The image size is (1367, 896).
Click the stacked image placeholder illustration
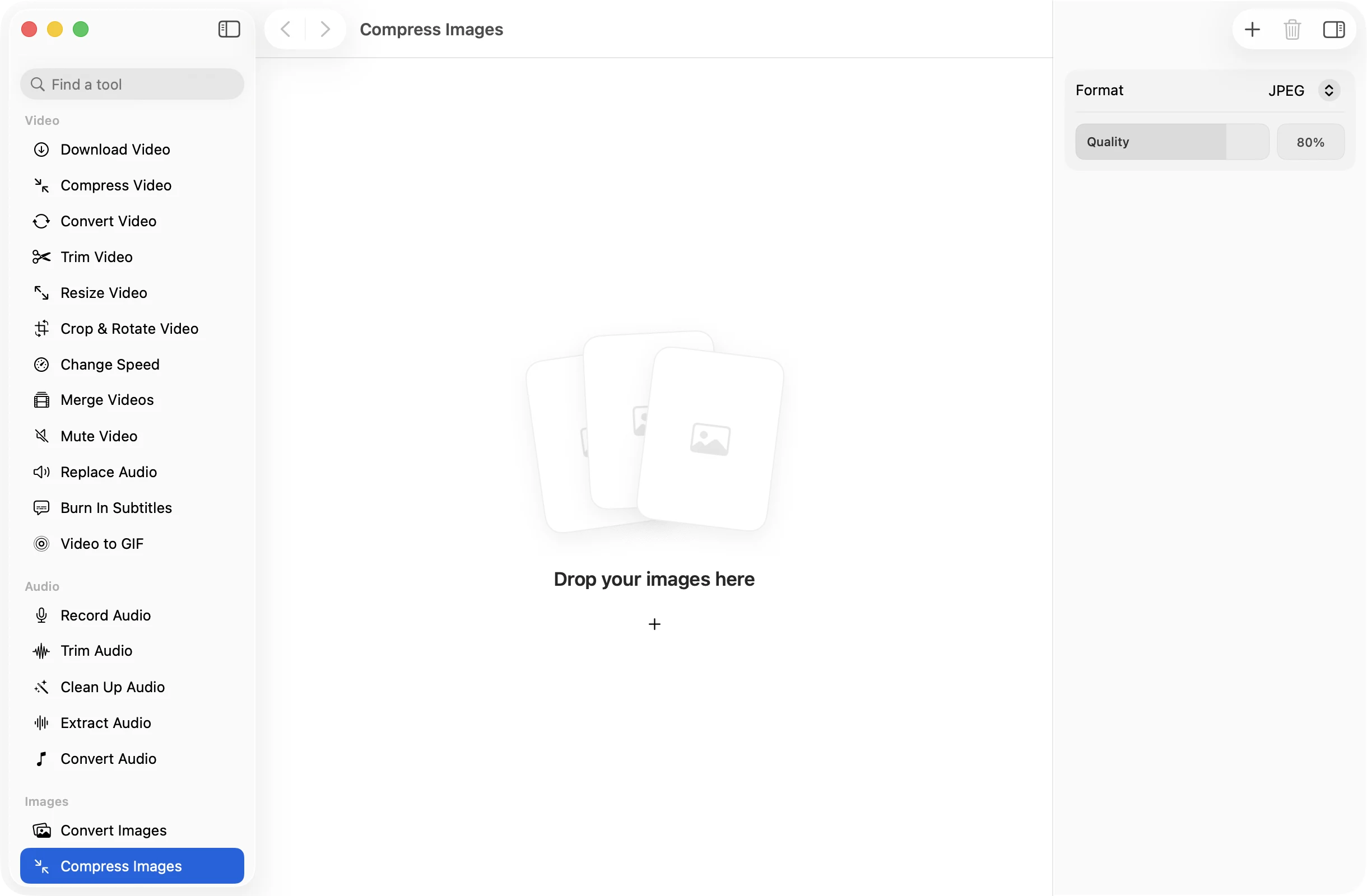click(x=655, y=432)
